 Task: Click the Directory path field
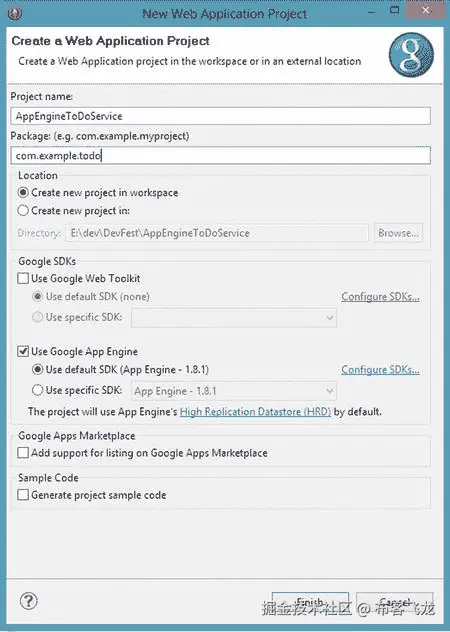(217, 233)
